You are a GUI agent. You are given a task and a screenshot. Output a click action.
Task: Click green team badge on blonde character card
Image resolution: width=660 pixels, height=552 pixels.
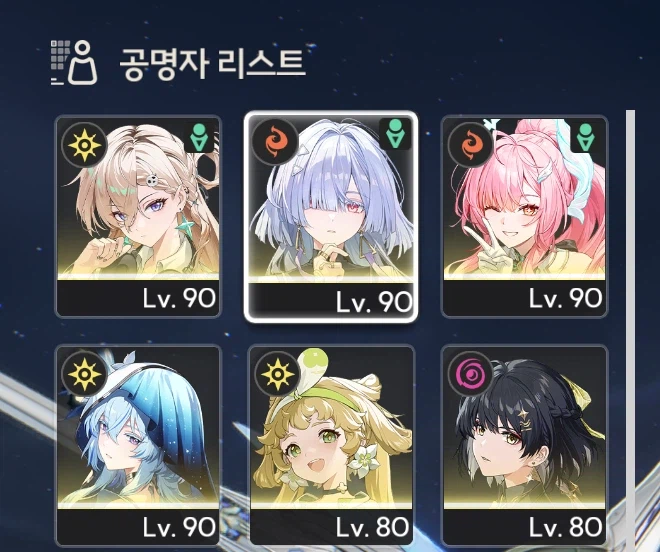coord(199,137)
